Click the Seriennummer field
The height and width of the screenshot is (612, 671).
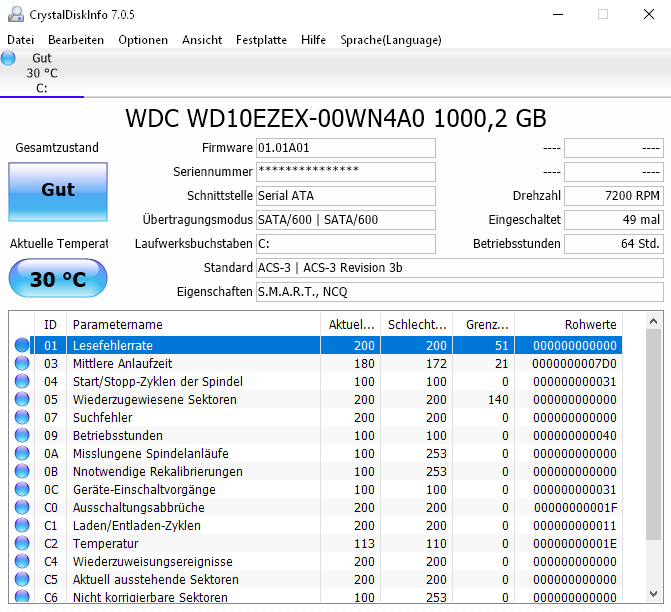pyautogui.click(x=346, y=172)
